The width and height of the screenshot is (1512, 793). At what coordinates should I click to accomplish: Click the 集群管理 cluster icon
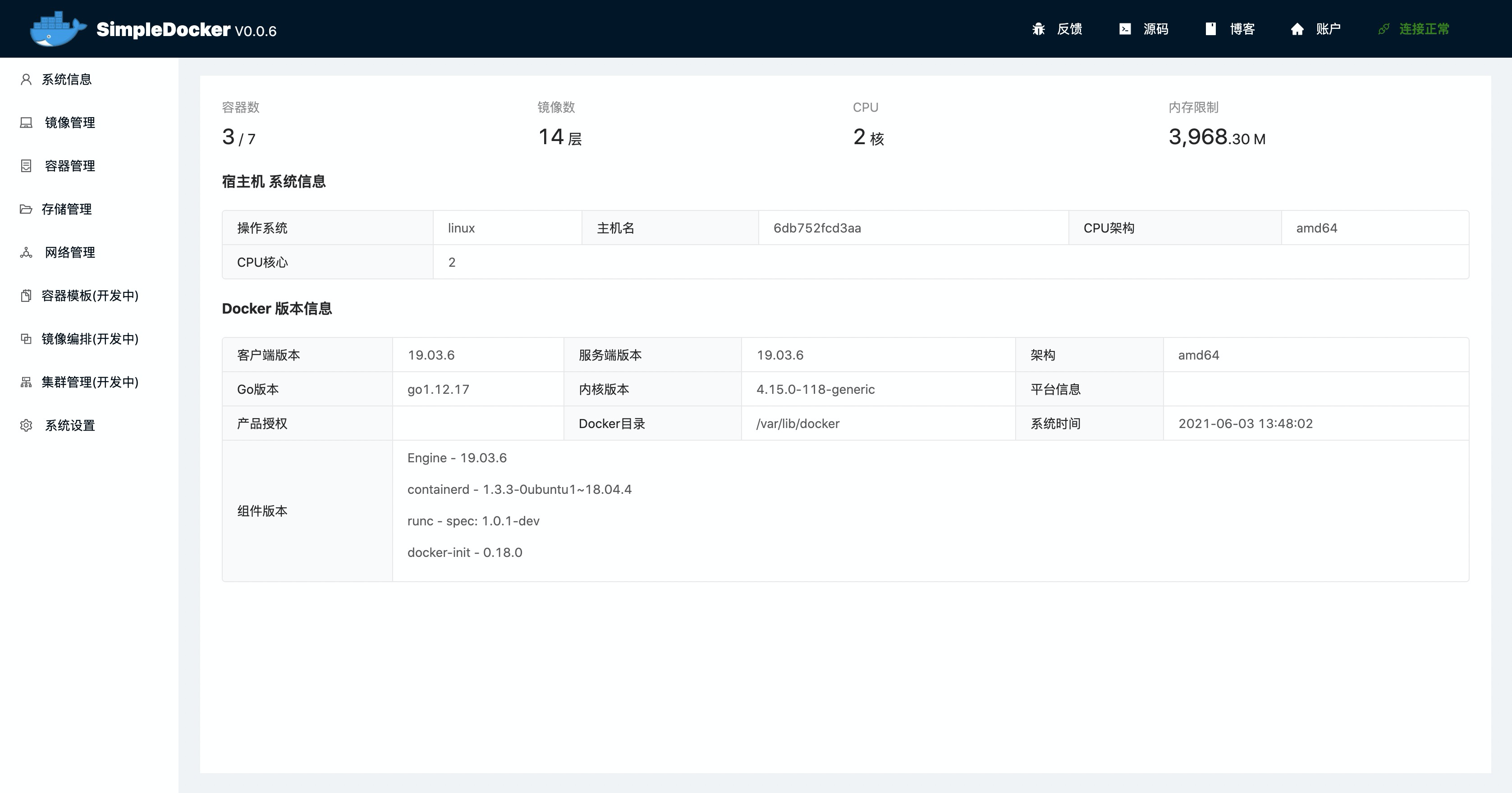pyautogui.click(x=26, y=383)
